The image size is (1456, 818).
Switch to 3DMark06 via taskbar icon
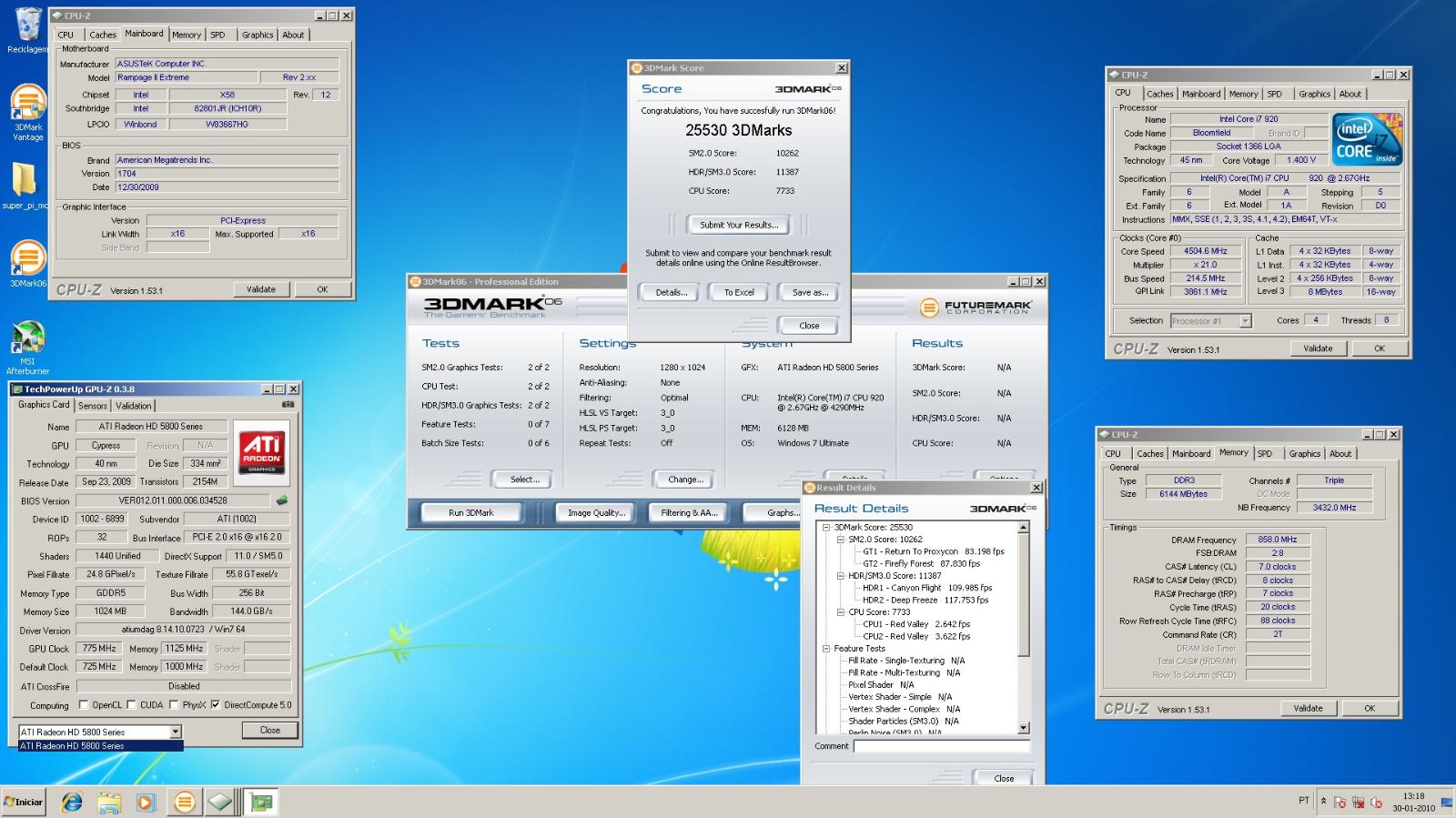(x=185, y=802)
